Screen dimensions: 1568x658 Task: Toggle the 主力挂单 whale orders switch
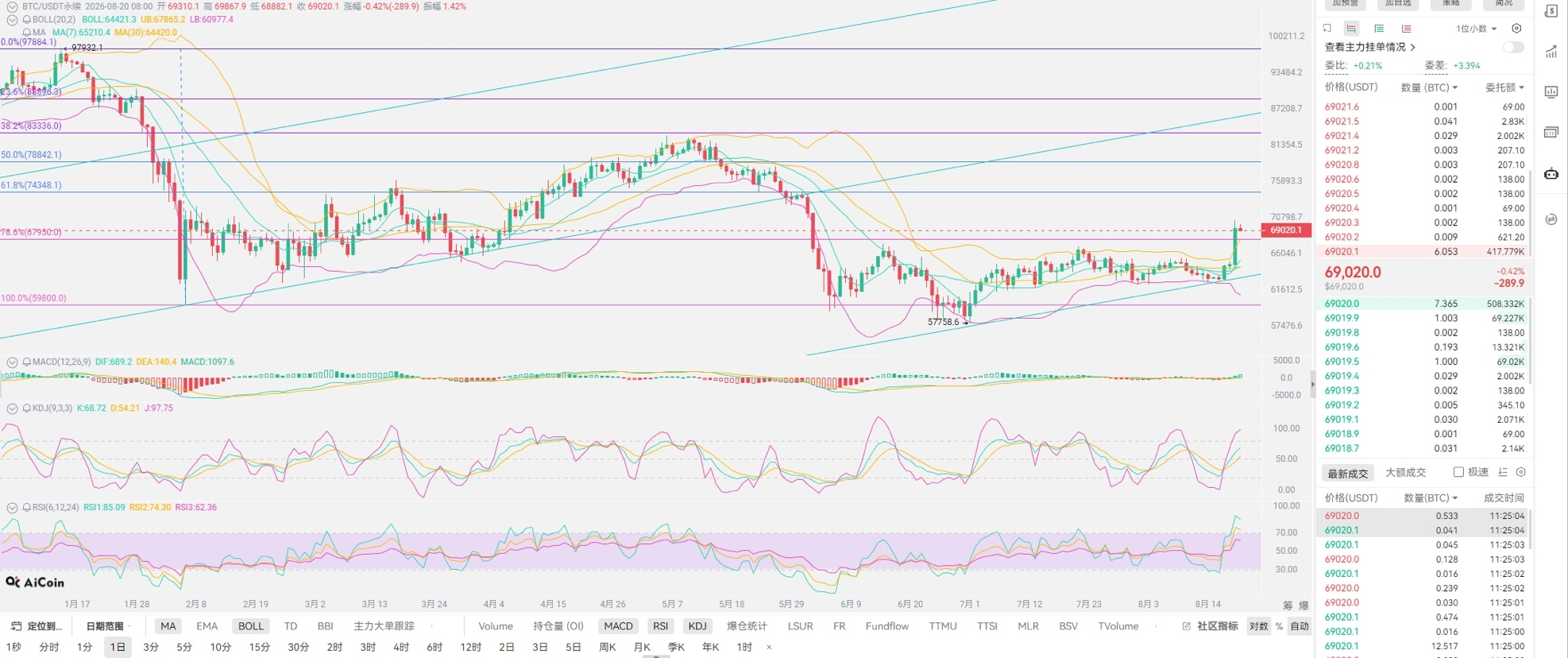(1513, 47)
